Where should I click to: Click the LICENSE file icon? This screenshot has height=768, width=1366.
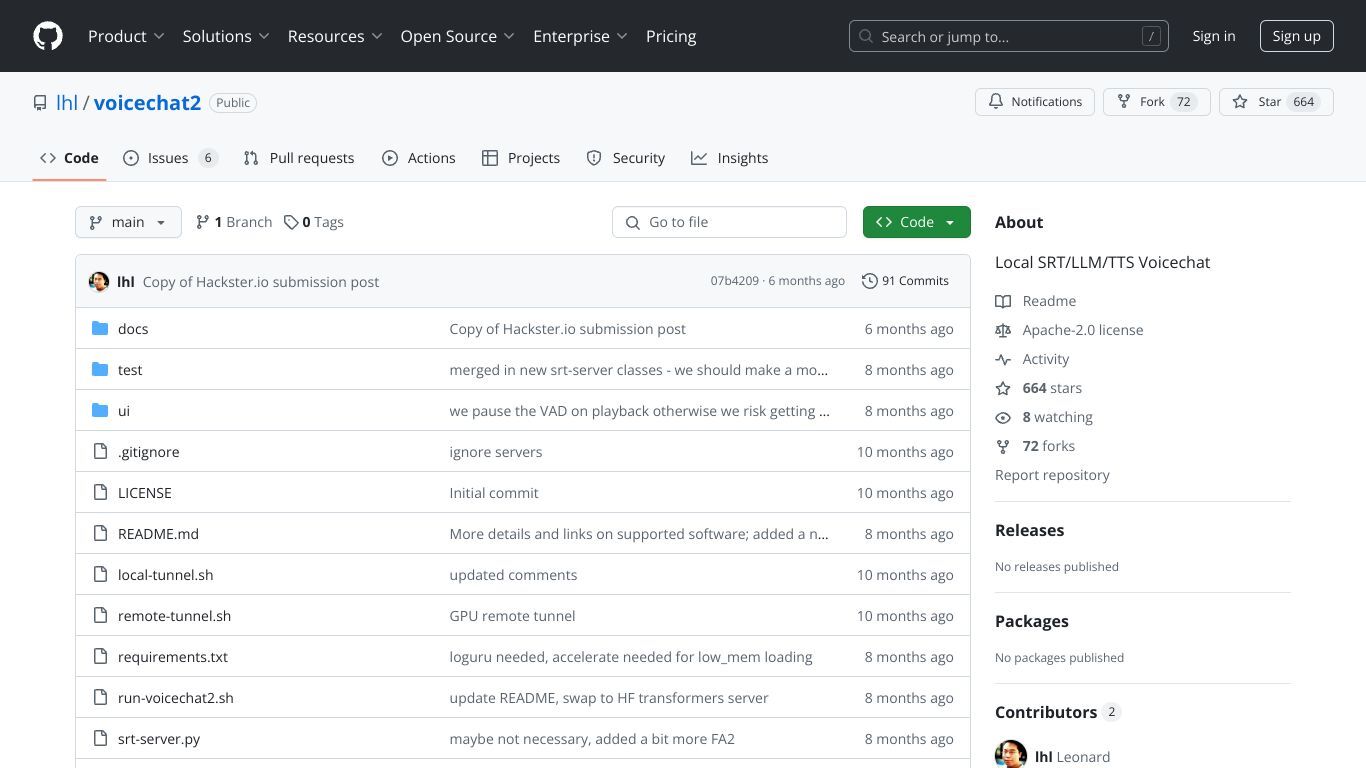tap(100, 492)
